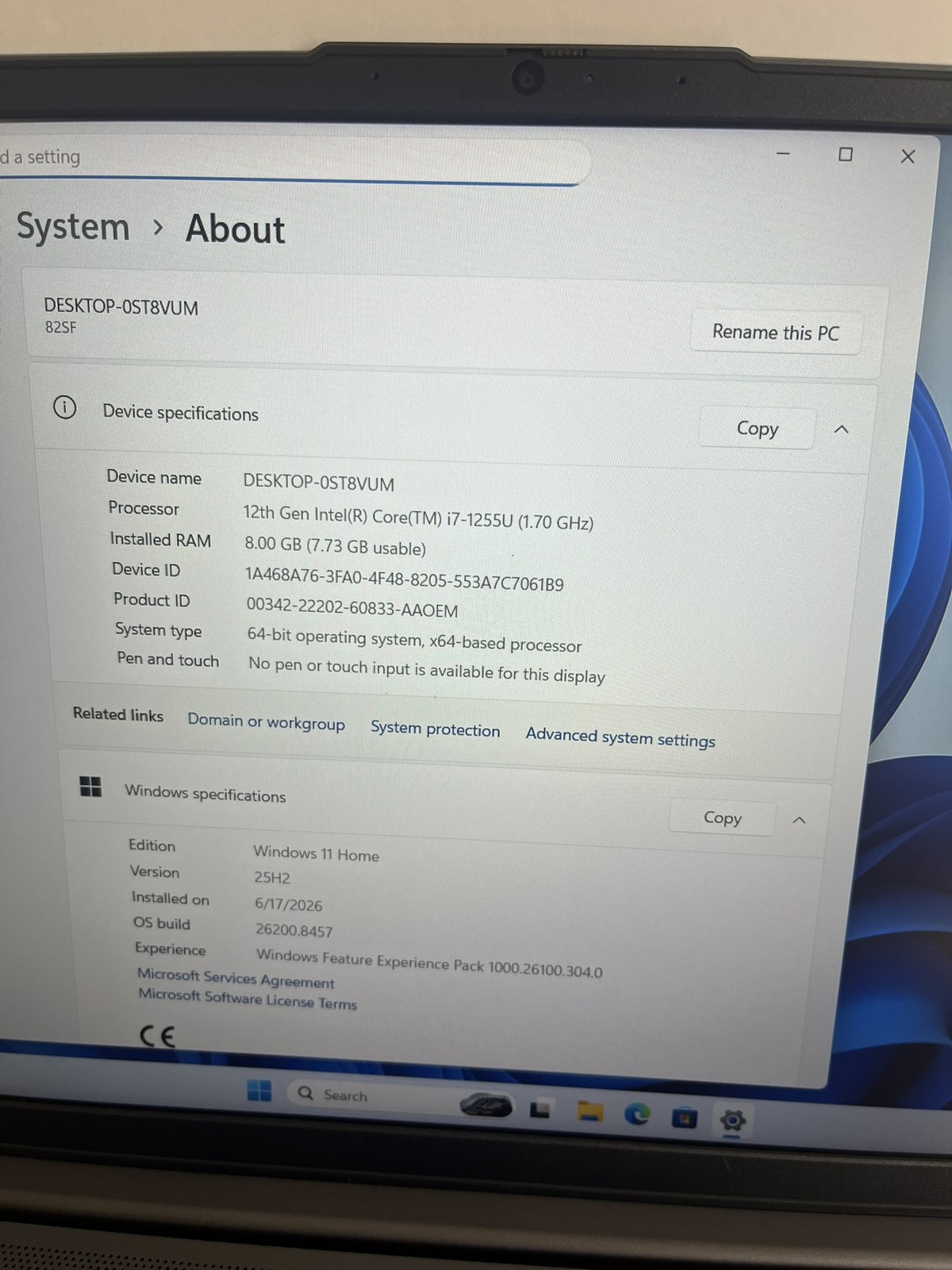Click the 82SF model text under PC name

60,327
